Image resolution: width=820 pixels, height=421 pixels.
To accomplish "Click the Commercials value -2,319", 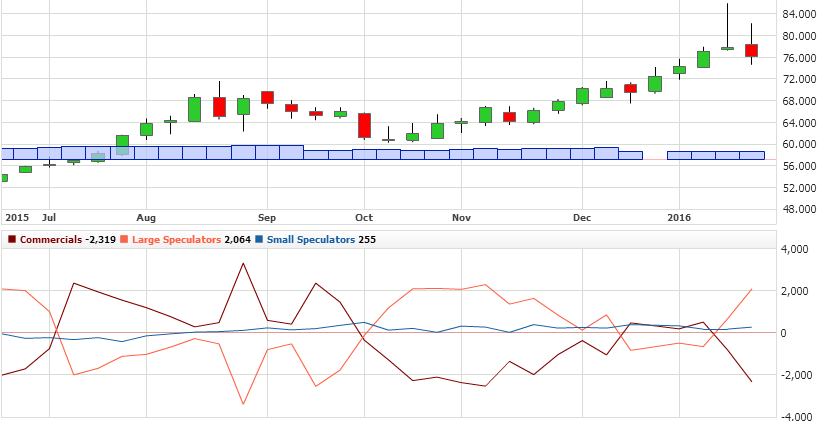I will (x=99, y=240).
